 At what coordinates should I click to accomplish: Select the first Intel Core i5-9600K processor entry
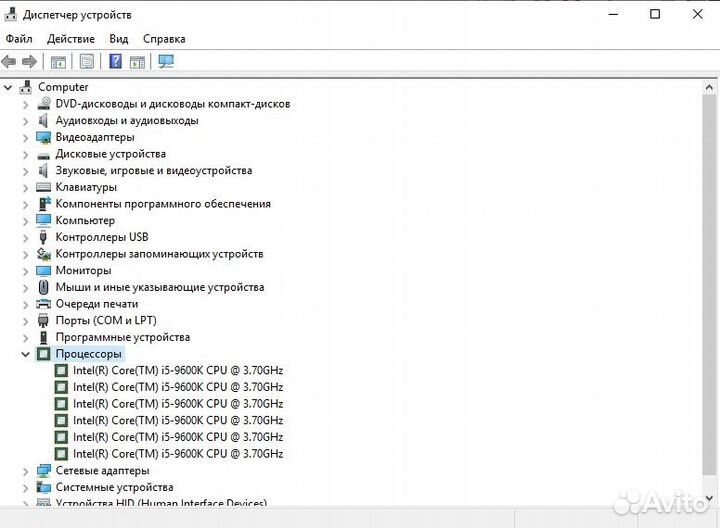point(178,370)
